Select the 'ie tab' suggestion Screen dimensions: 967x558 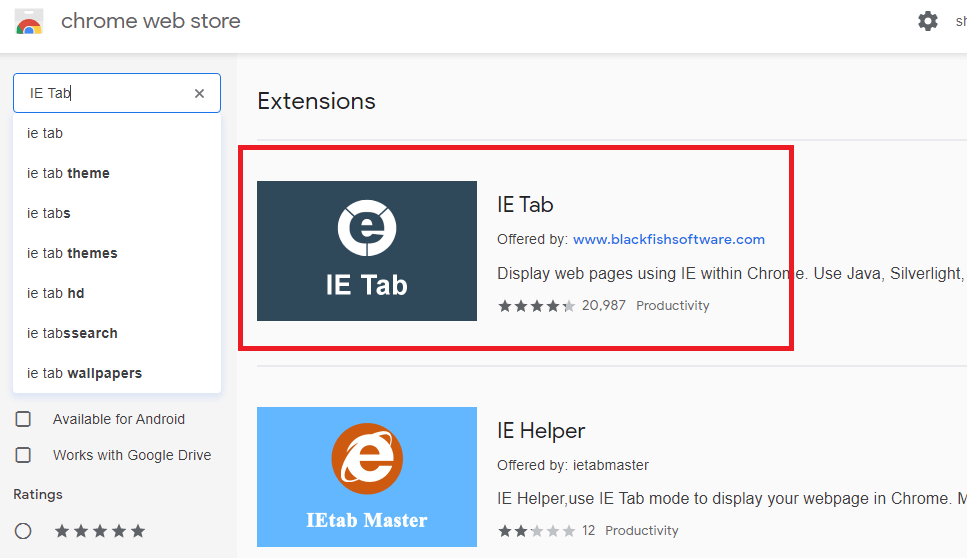[x=117, y=133]
